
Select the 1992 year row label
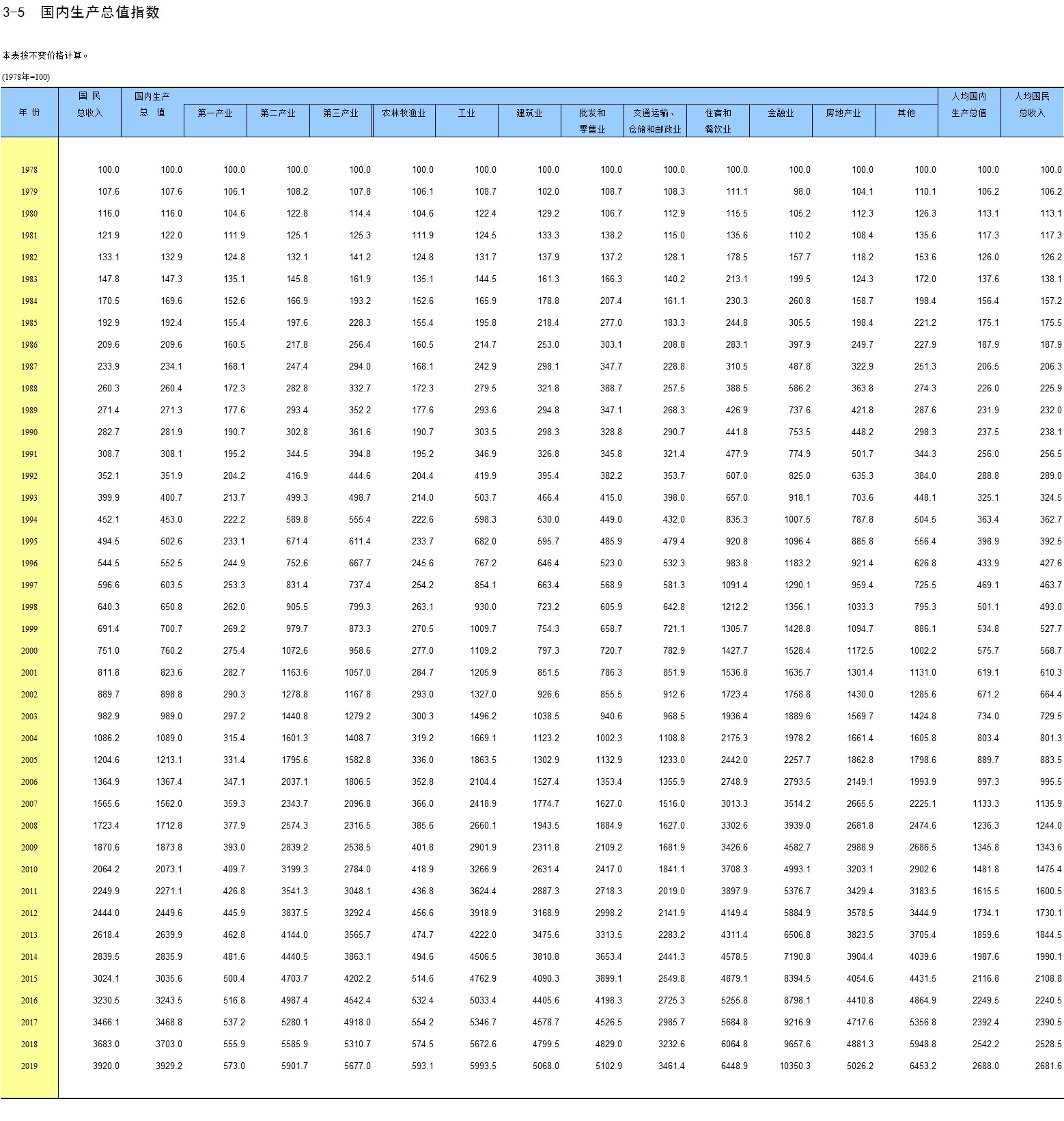pos(29,476)
